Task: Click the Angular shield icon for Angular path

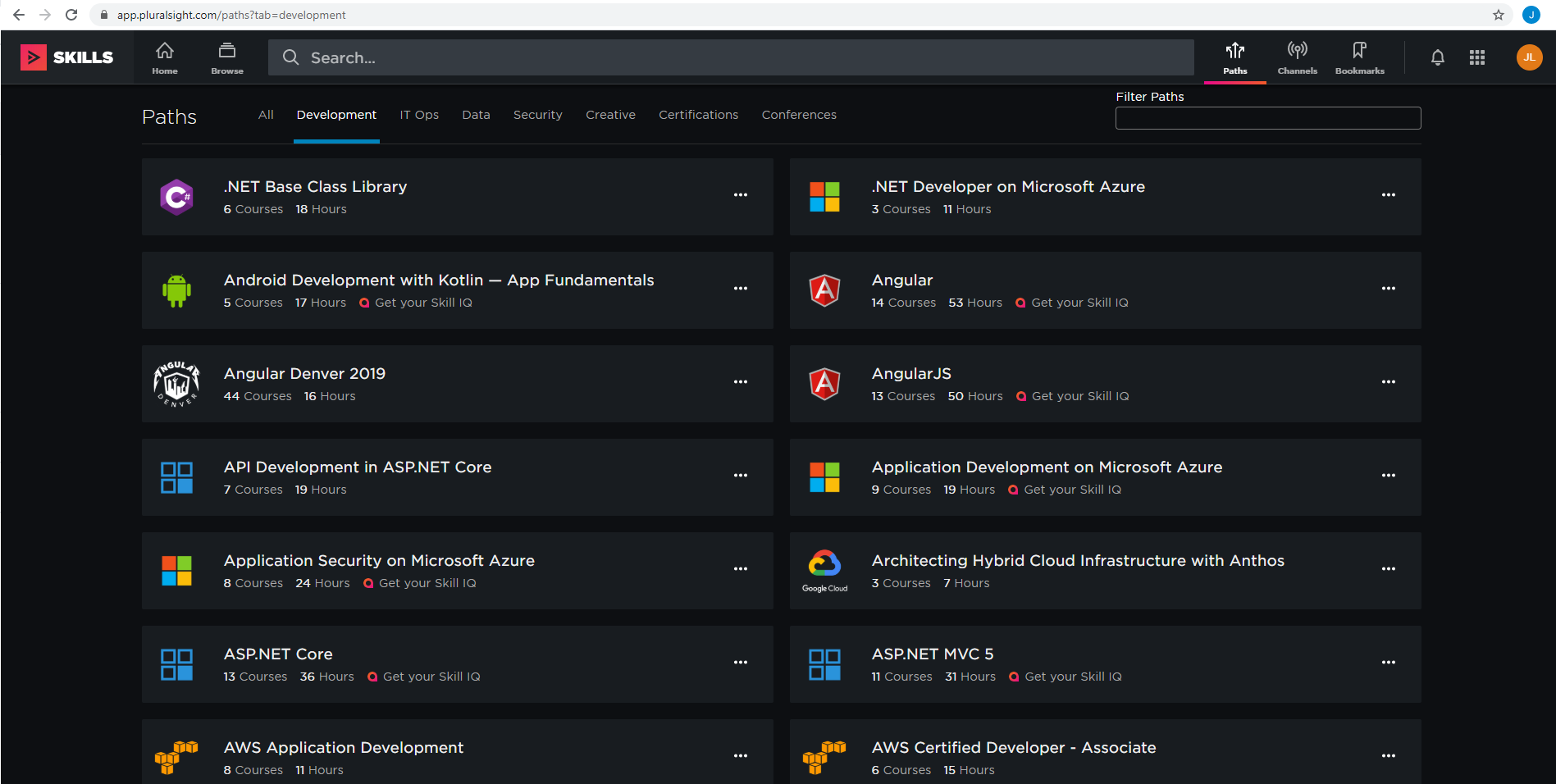Action: point(824,290)
